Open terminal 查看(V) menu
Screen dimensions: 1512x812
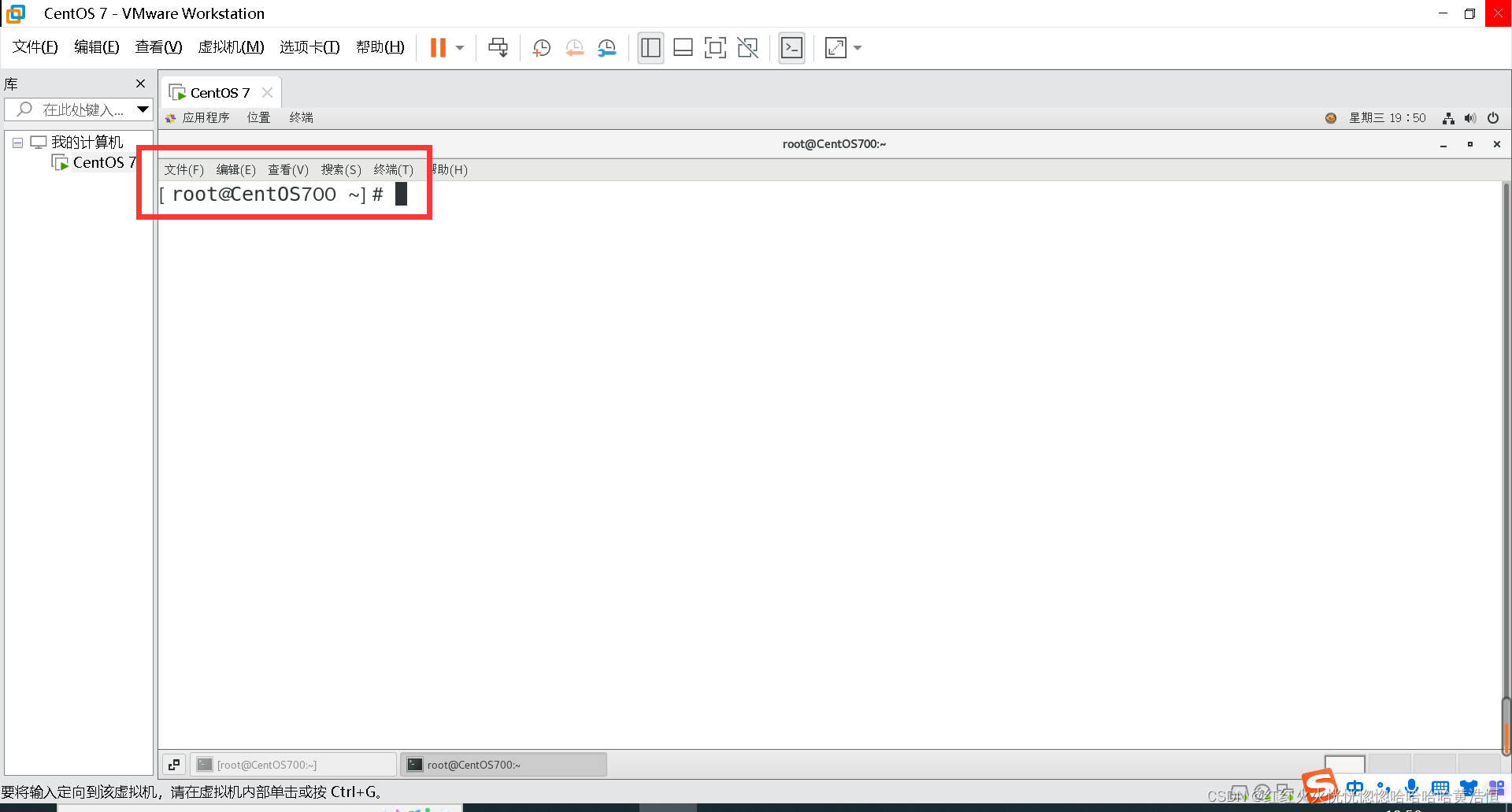click(288, 170)
